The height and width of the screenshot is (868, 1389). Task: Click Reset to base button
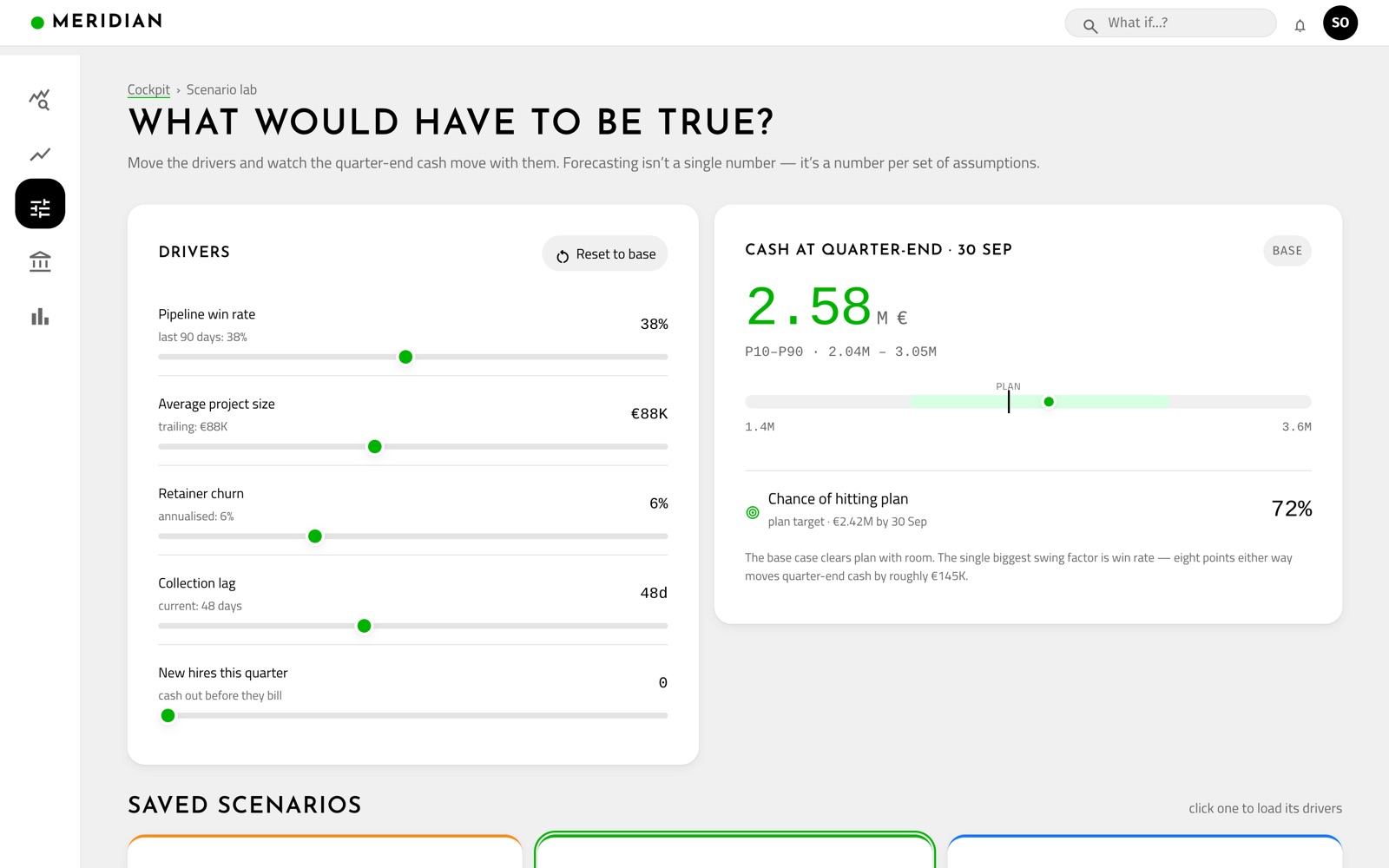click(x=605, y=253)
